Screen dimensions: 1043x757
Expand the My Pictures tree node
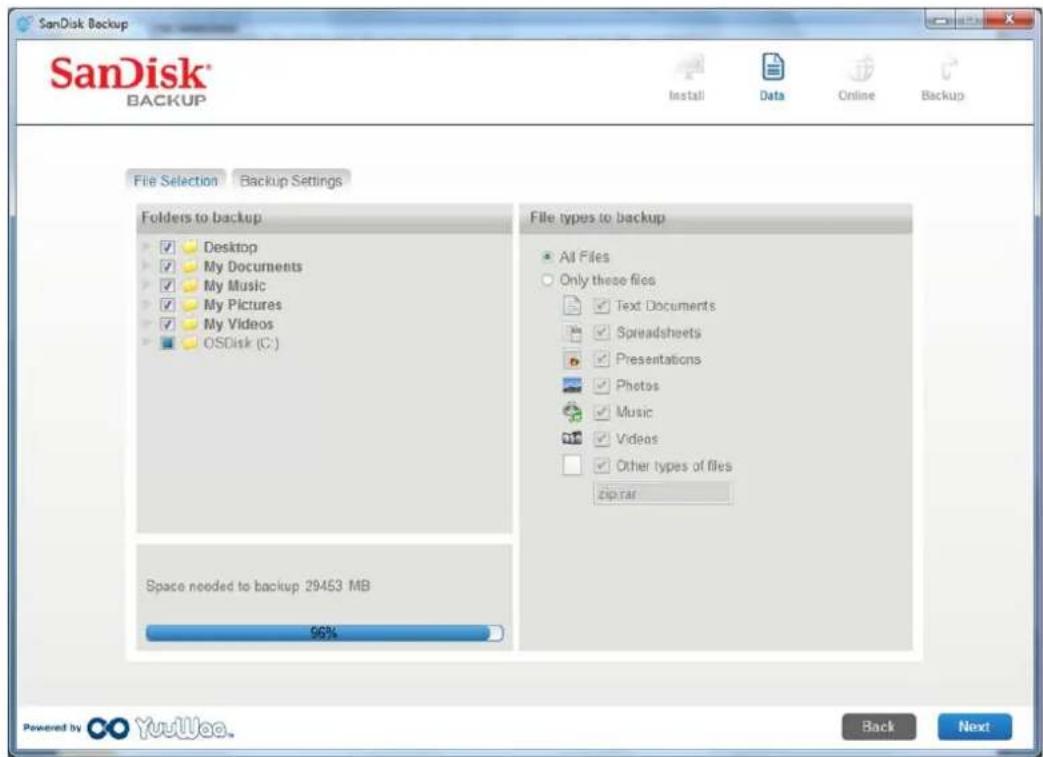click(146, 305)
